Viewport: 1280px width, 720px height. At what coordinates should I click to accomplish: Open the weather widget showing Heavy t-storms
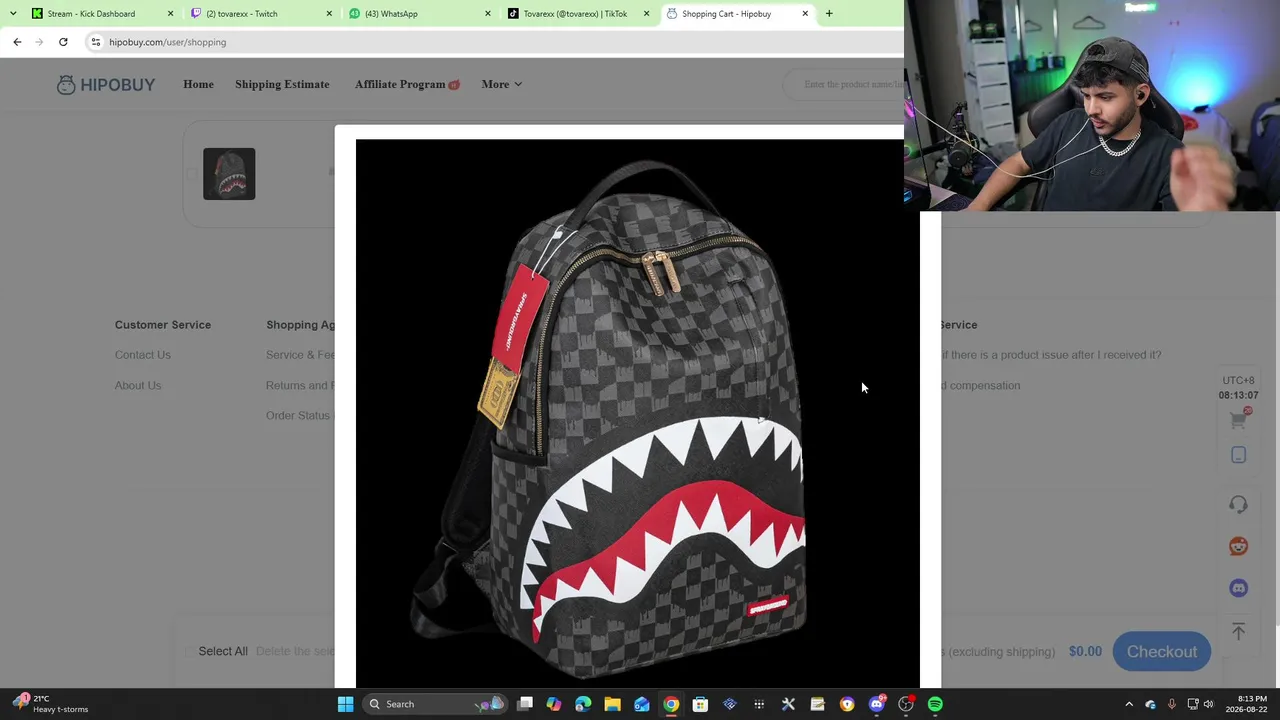(50, 704)
